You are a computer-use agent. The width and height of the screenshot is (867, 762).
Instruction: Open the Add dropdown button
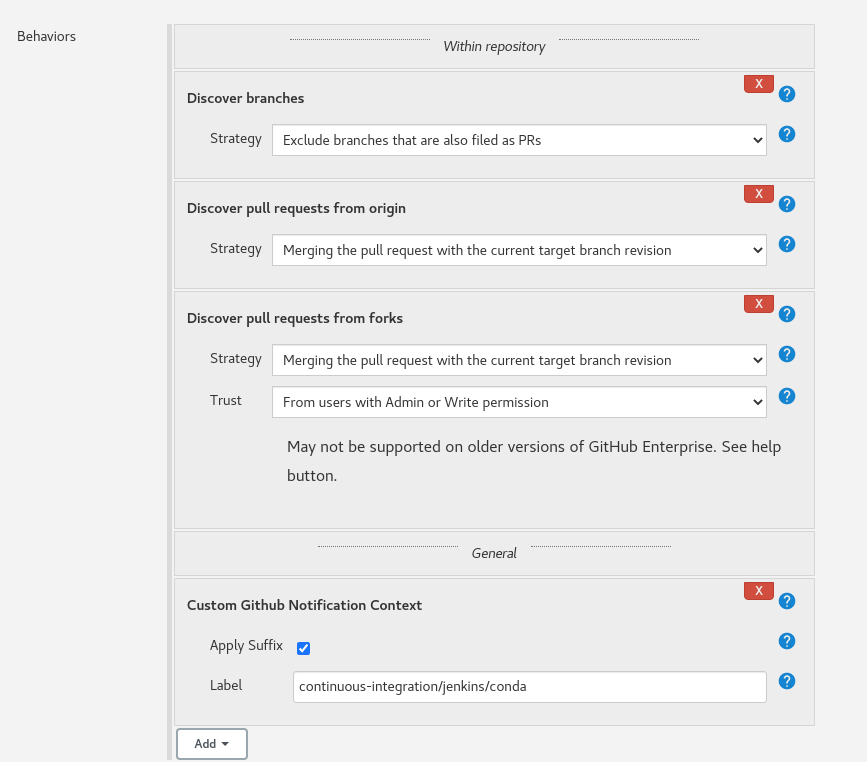(x=211, y=744)
